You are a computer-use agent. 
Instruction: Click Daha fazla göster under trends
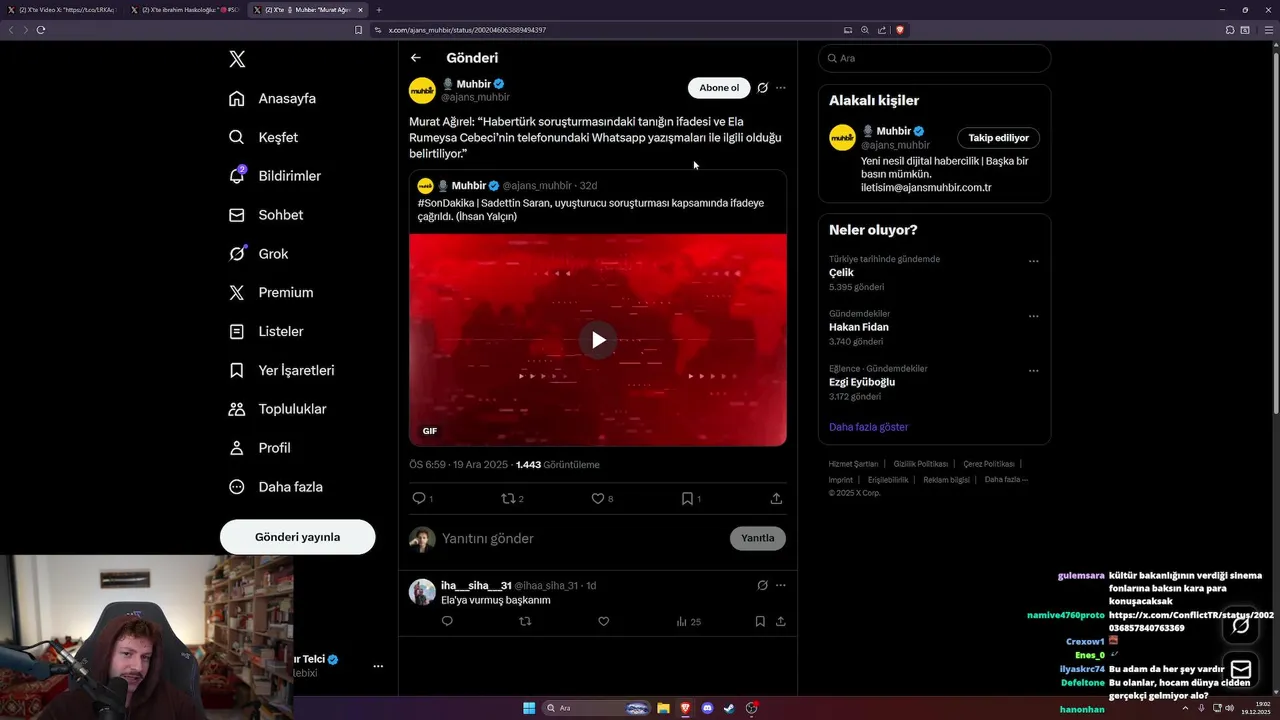pyautogui.click(x=869, y=427)
